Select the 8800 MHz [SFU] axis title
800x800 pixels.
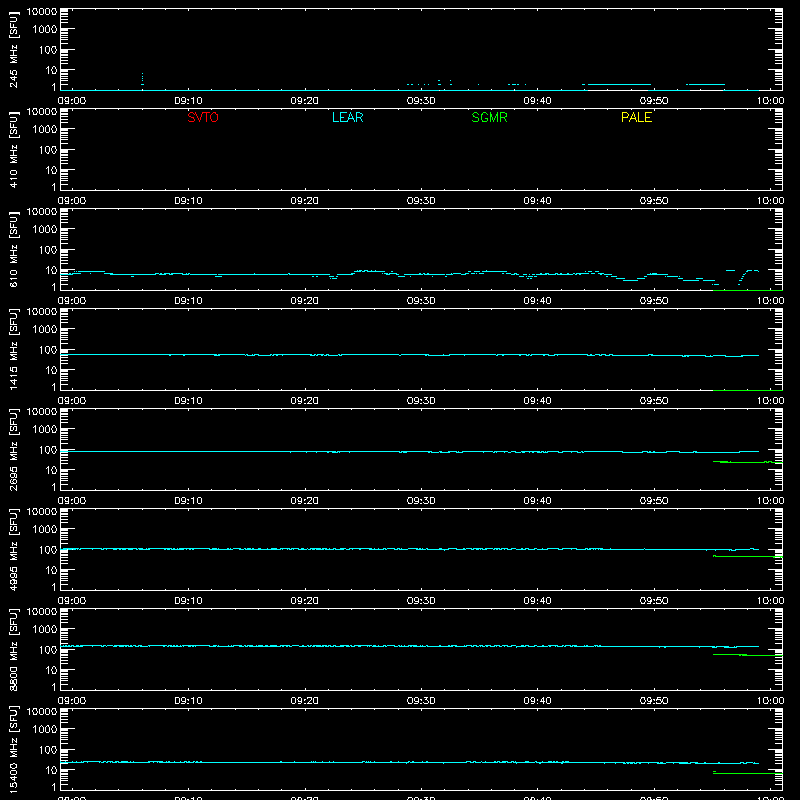[x=13, y=649]
